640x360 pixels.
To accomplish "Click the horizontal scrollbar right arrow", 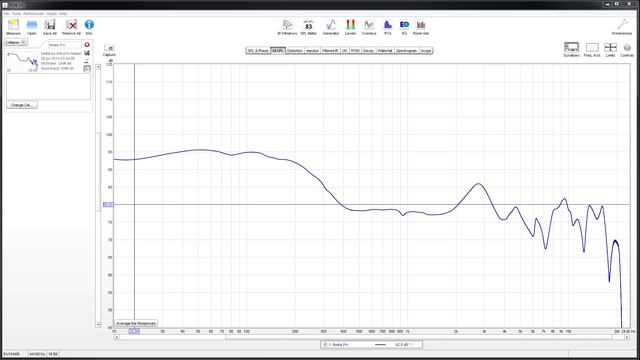I will [x=627, y=338].
